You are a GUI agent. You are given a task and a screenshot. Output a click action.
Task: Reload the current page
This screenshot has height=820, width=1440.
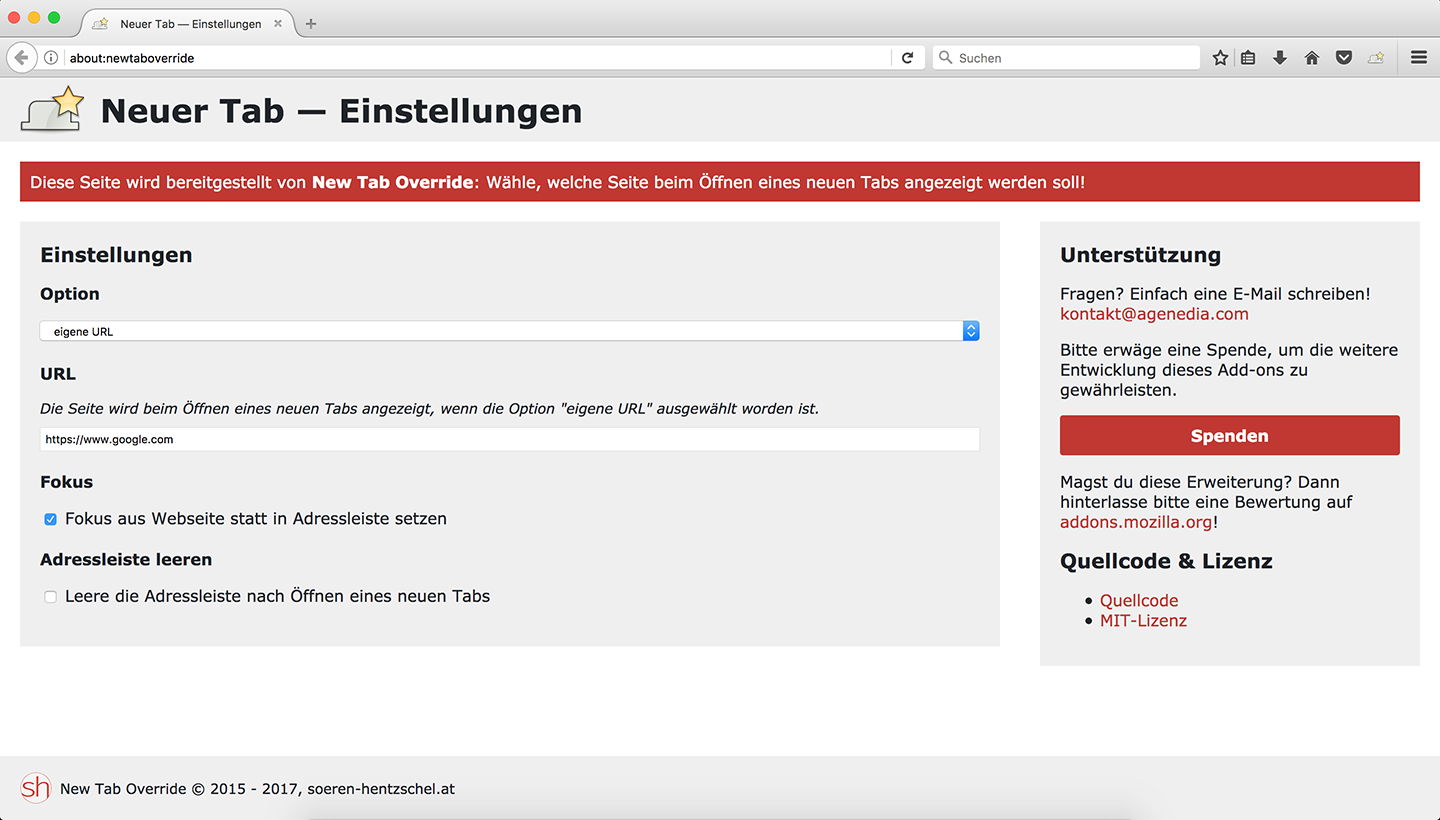(907, 58)
